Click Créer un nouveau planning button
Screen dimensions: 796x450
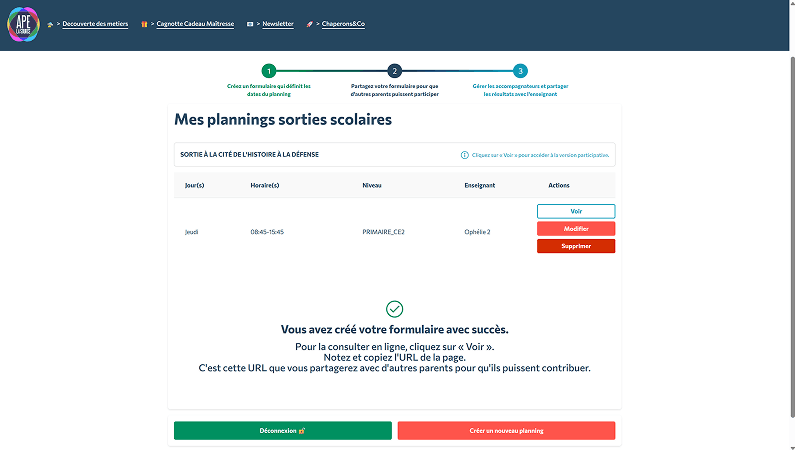click(x=506, y=431)
